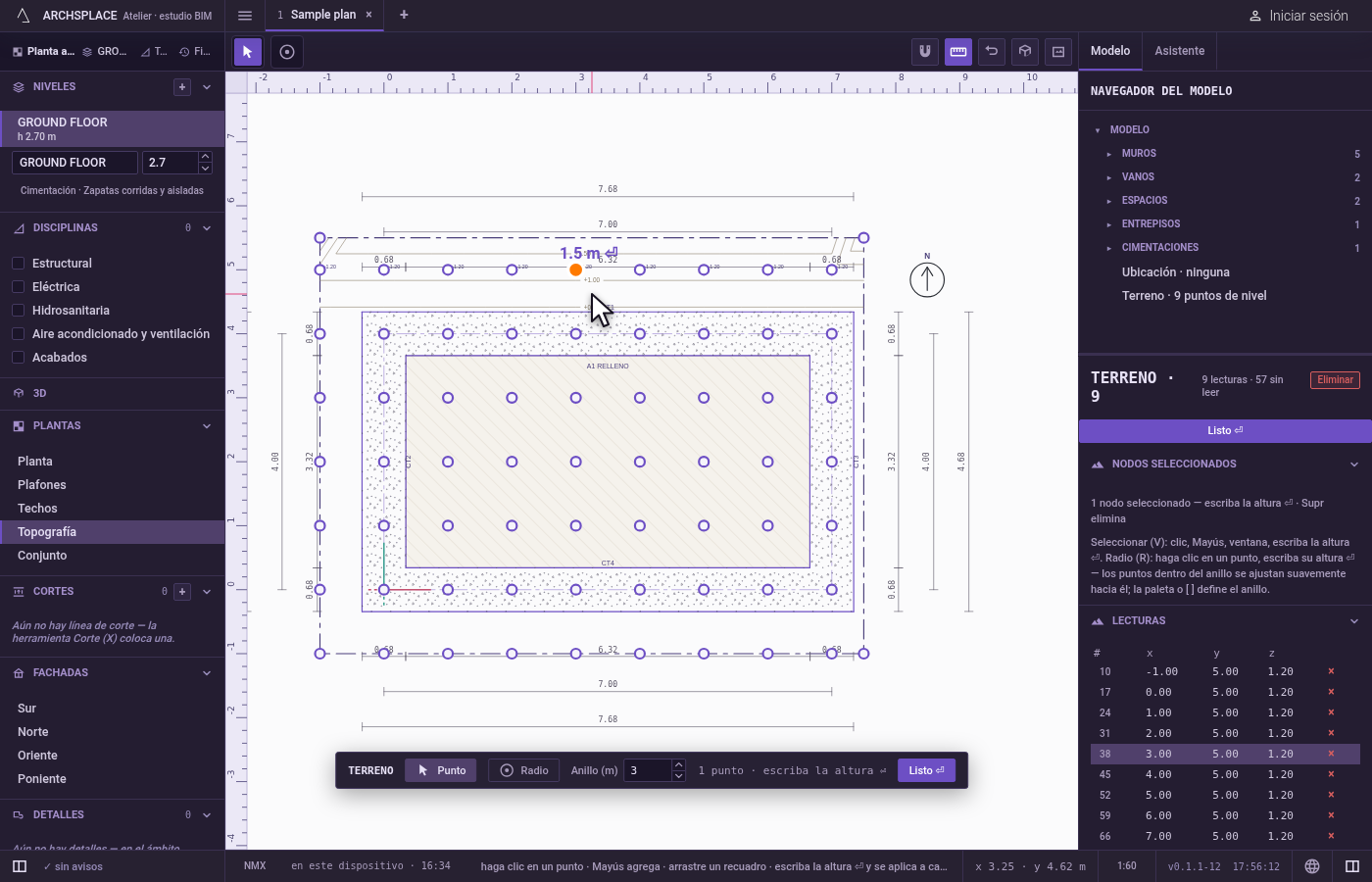Click Iniciar sesión to sign in
This screenshot has height=882, width=1372.
coord(1298,16)
